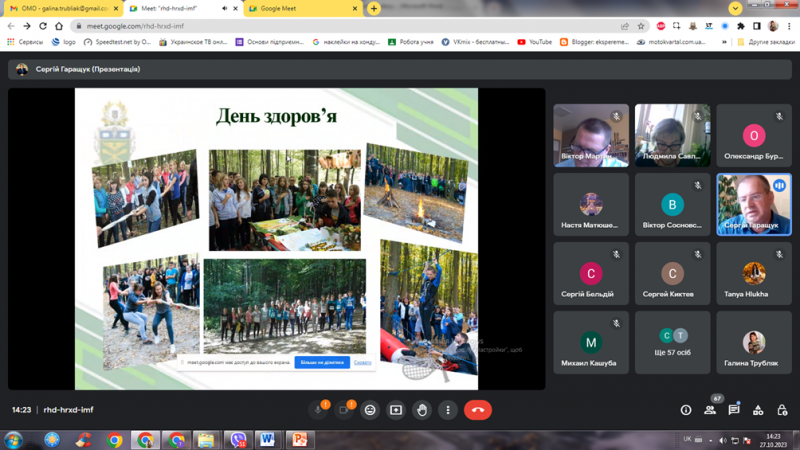Close the Gmail OMO tab
Viewport: 800px width, 450px height.
tap(116, 9)
